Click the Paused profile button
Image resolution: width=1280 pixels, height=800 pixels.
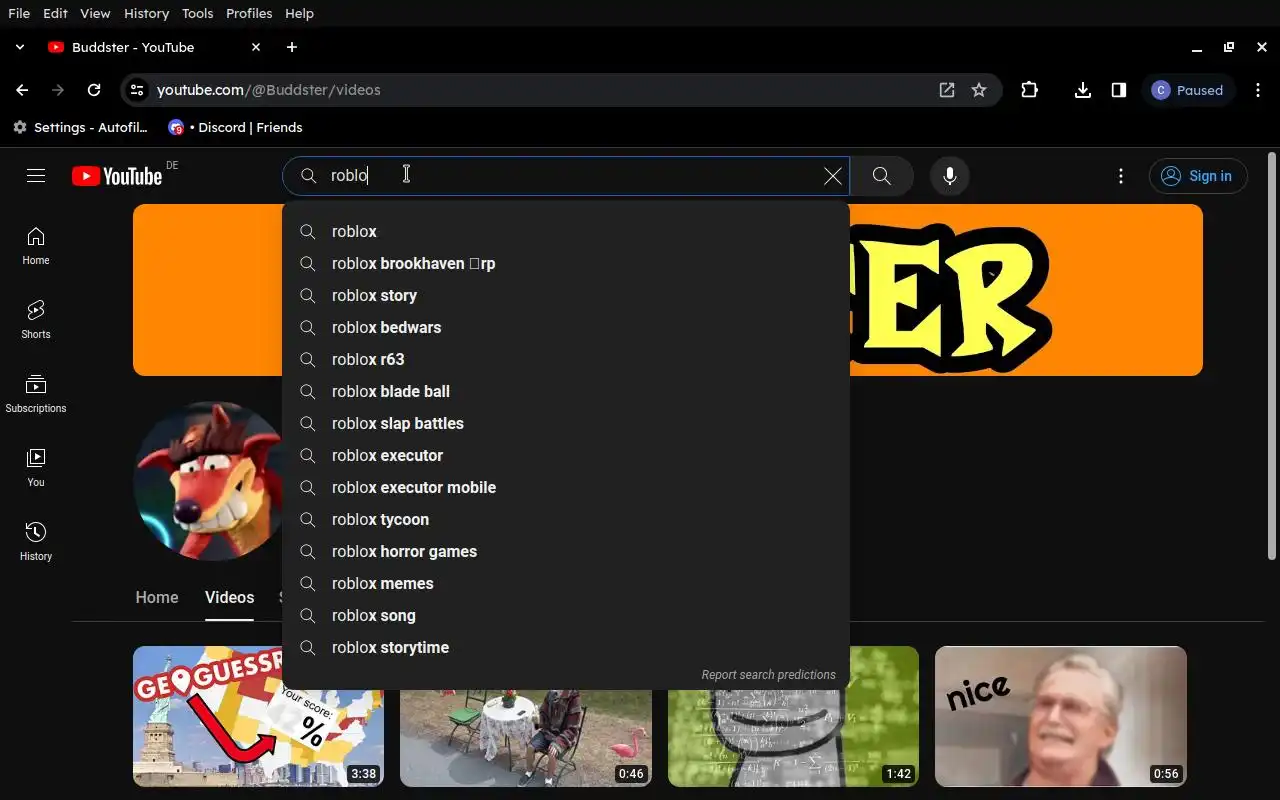coord(1189,90)
